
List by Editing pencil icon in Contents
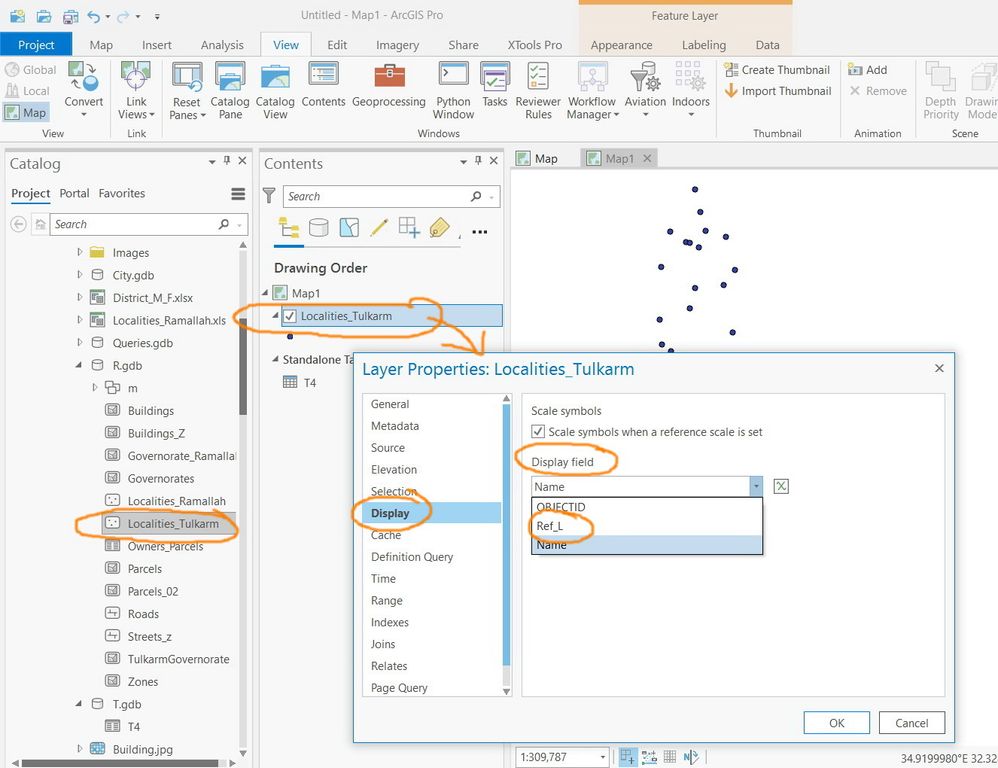[379, 227]
